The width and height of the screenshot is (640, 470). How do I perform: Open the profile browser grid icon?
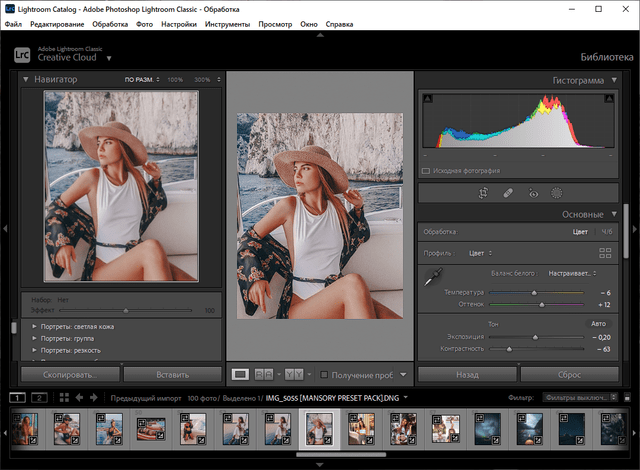point(604,253)
